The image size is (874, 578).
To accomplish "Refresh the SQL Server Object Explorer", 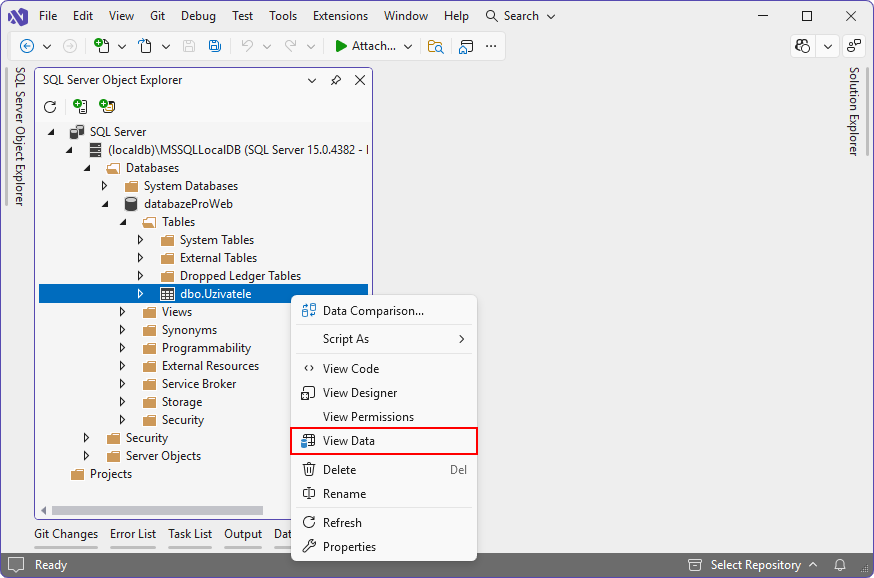I will point(49,106).
